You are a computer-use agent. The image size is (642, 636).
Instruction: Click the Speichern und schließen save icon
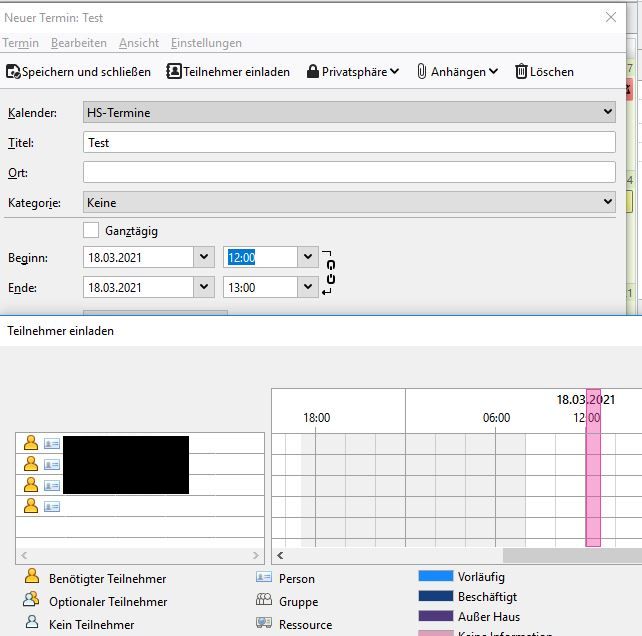[x=13, y=72]
